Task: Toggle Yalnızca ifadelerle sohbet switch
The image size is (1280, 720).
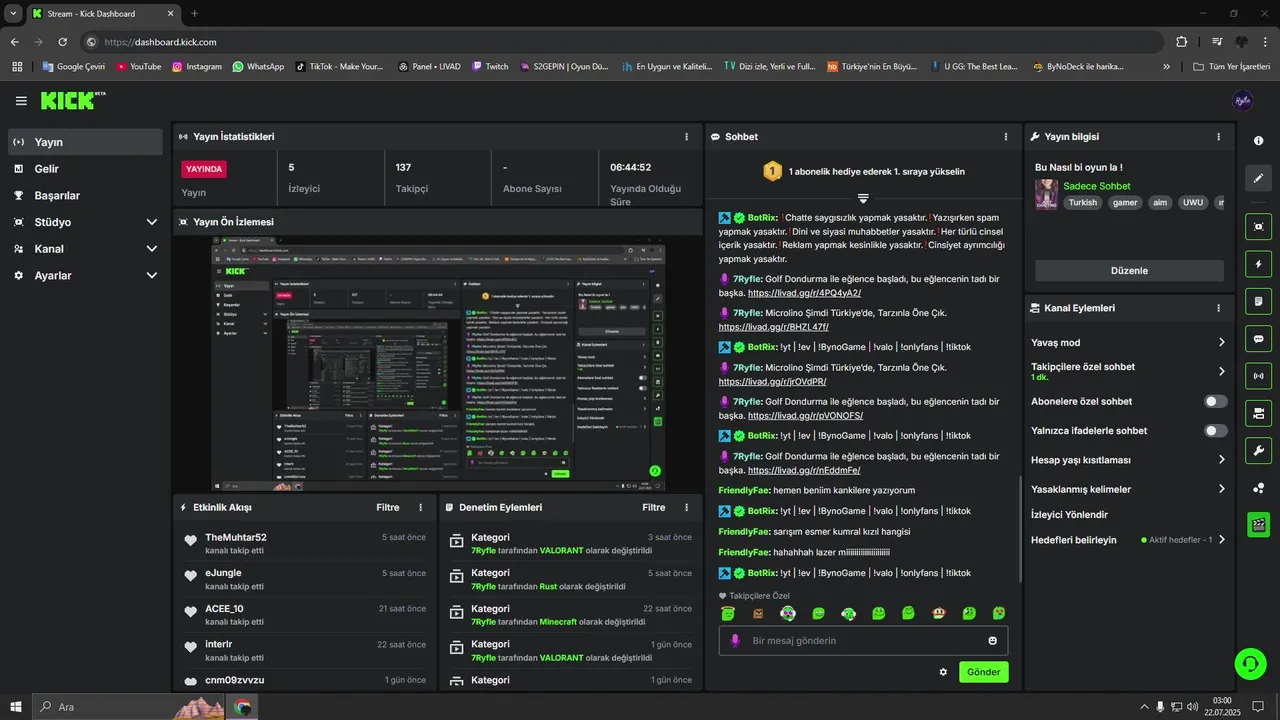Action: (1216, 431)
